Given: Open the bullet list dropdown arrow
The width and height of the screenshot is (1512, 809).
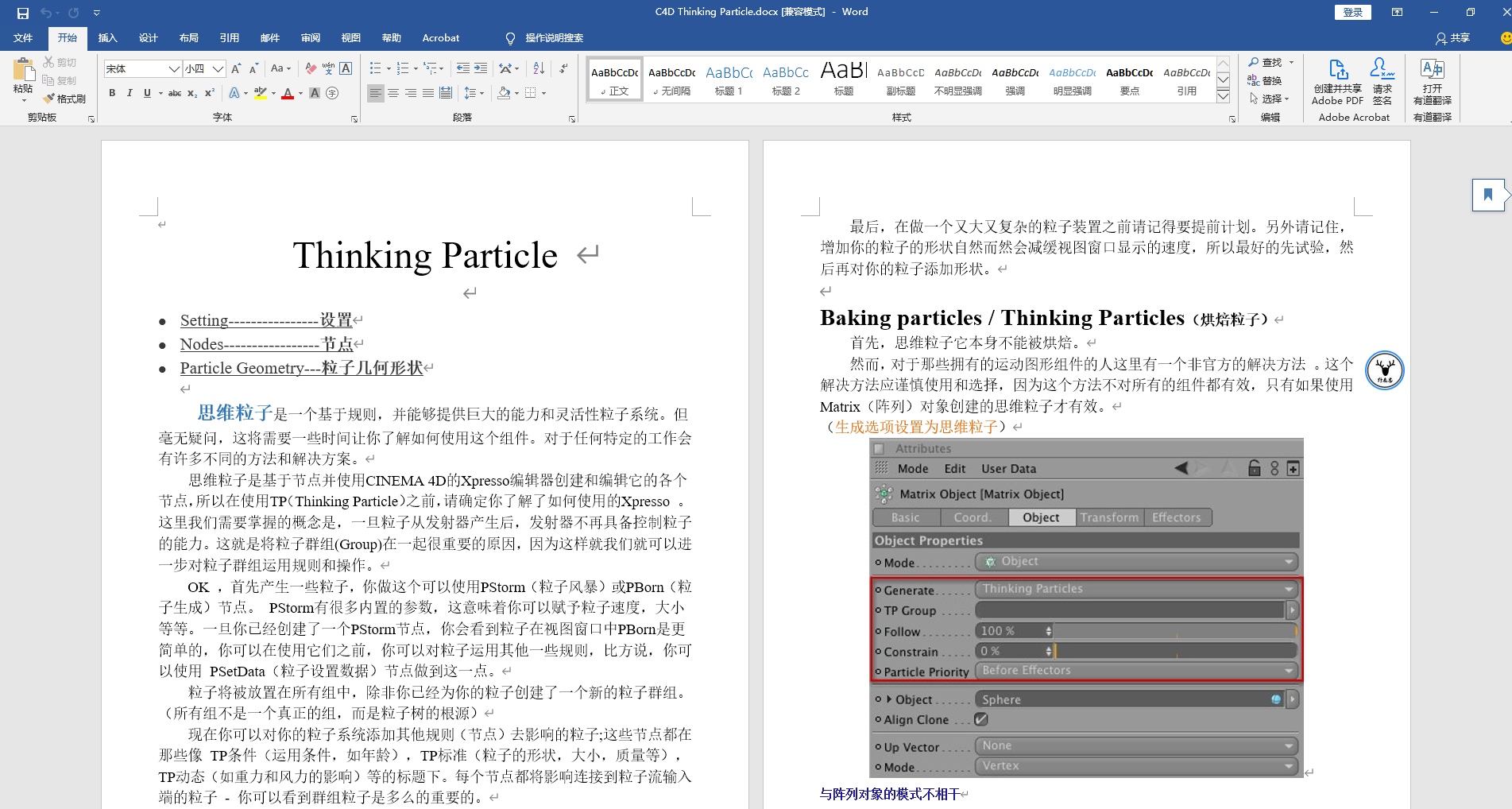Looking at the screenshot, I should click(x=389, y=69).
